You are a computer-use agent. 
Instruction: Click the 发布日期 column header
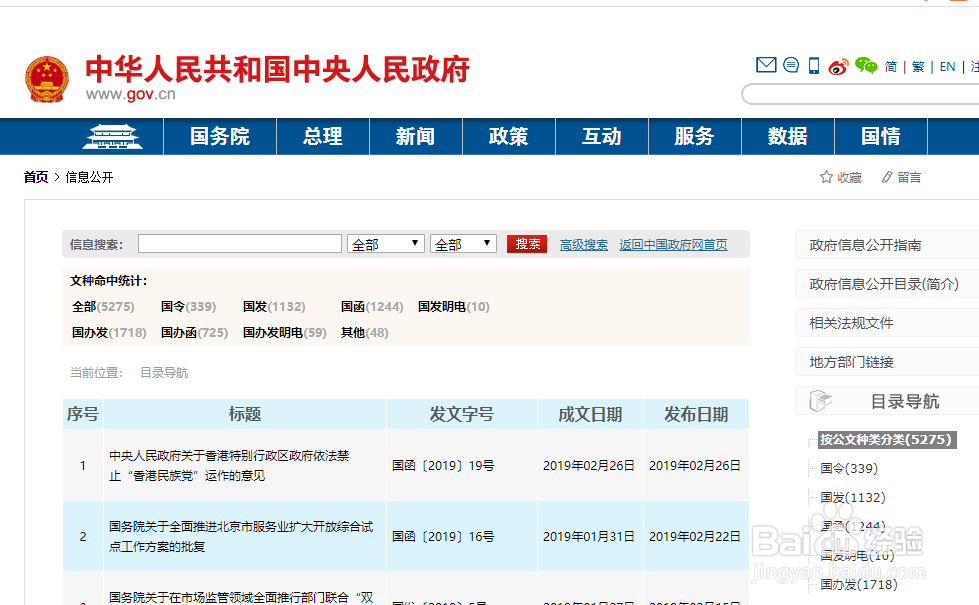click(696, 414)
